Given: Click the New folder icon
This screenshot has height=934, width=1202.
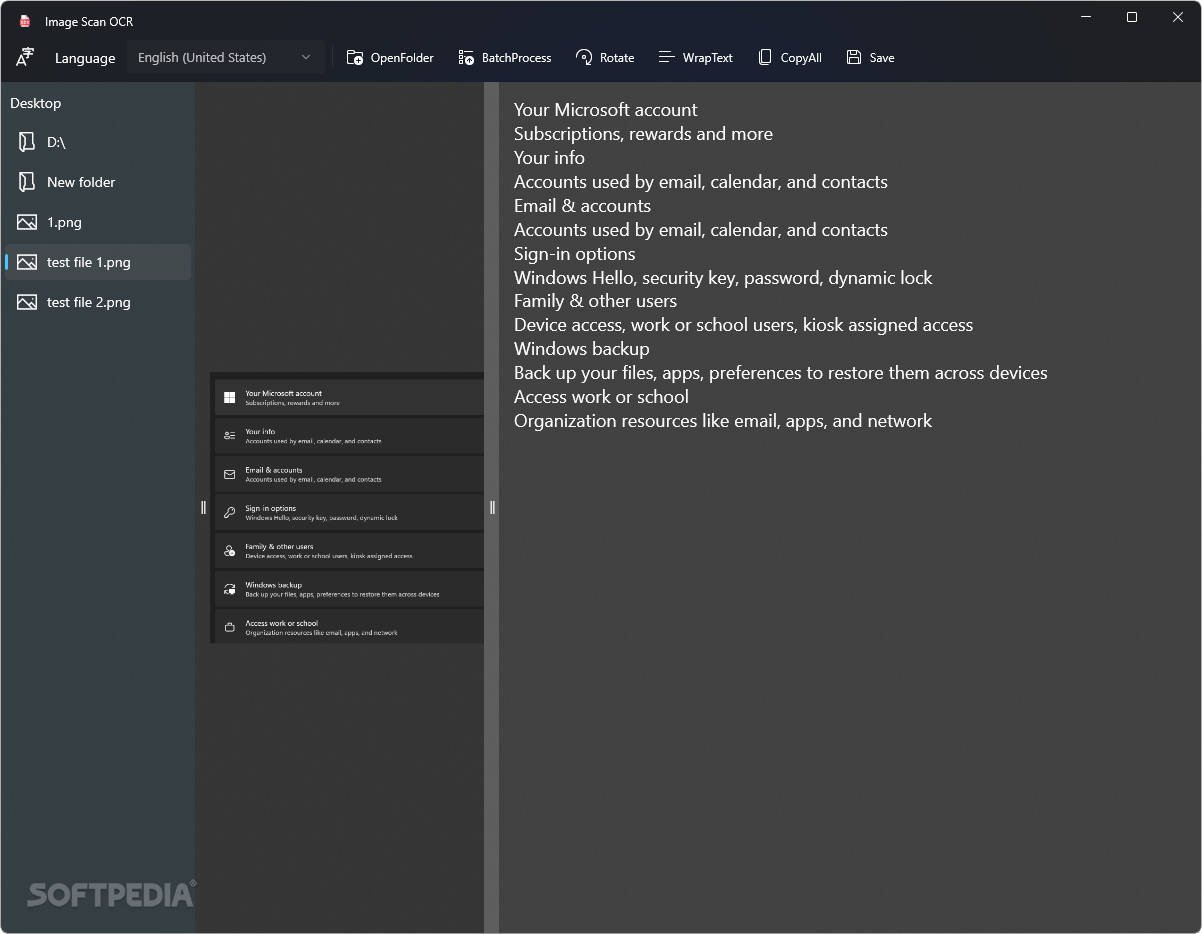Looking at the screenshot, I should click(27, 182).
